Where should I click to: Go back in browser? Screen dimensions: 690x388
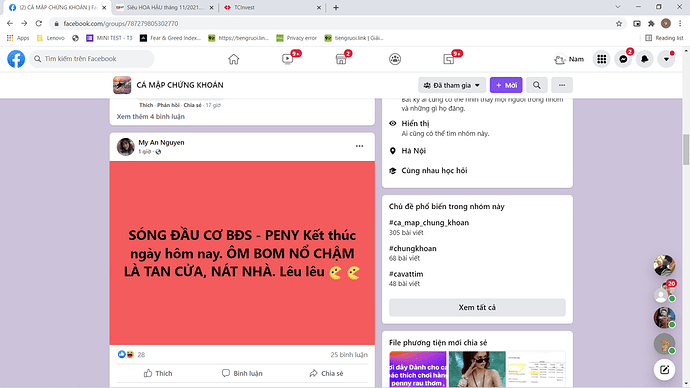10,23
